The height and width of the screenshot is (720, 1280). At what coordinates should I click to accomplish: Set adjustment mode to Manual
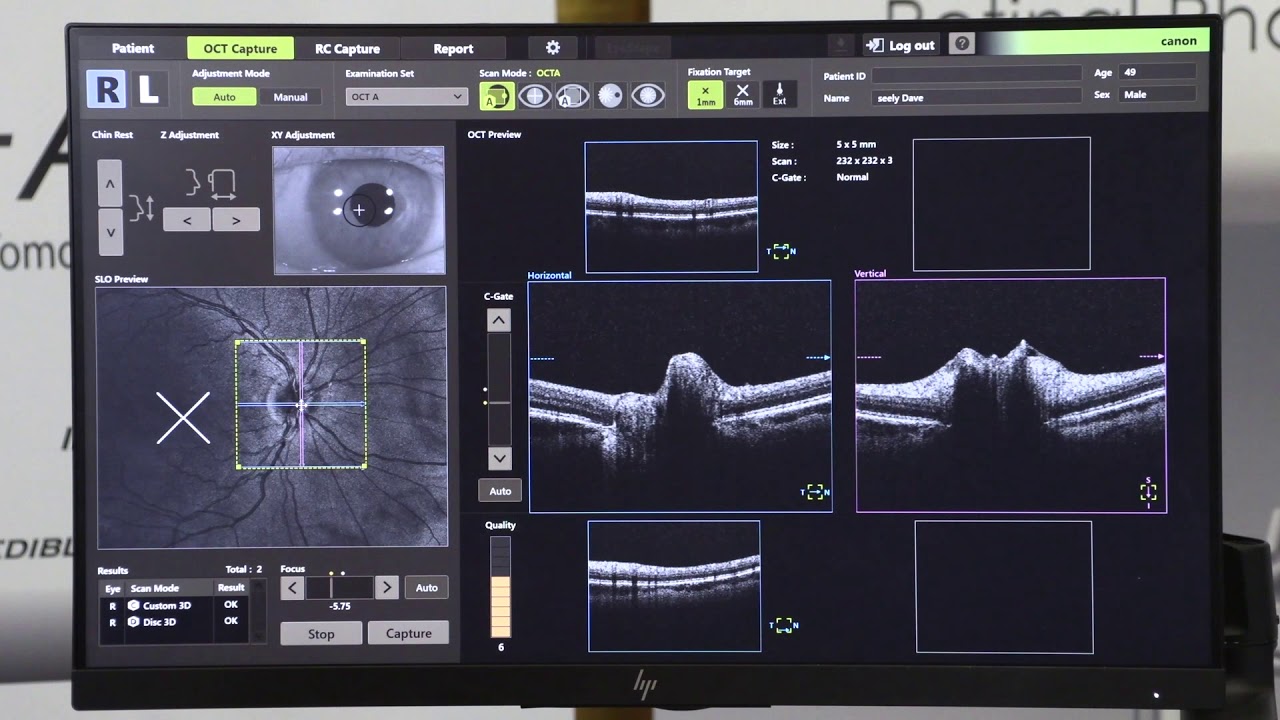[290, 97]
